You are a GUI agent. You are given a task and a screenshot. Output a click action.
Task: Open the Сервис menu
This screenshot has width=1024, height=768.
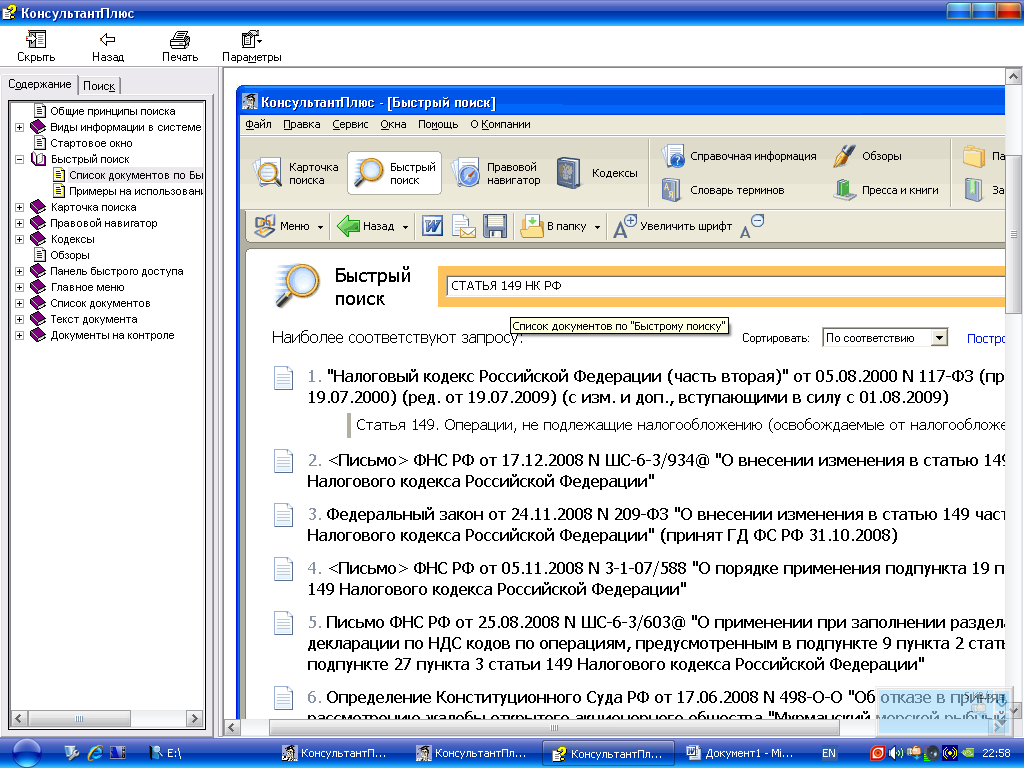[x=350, y=124]
